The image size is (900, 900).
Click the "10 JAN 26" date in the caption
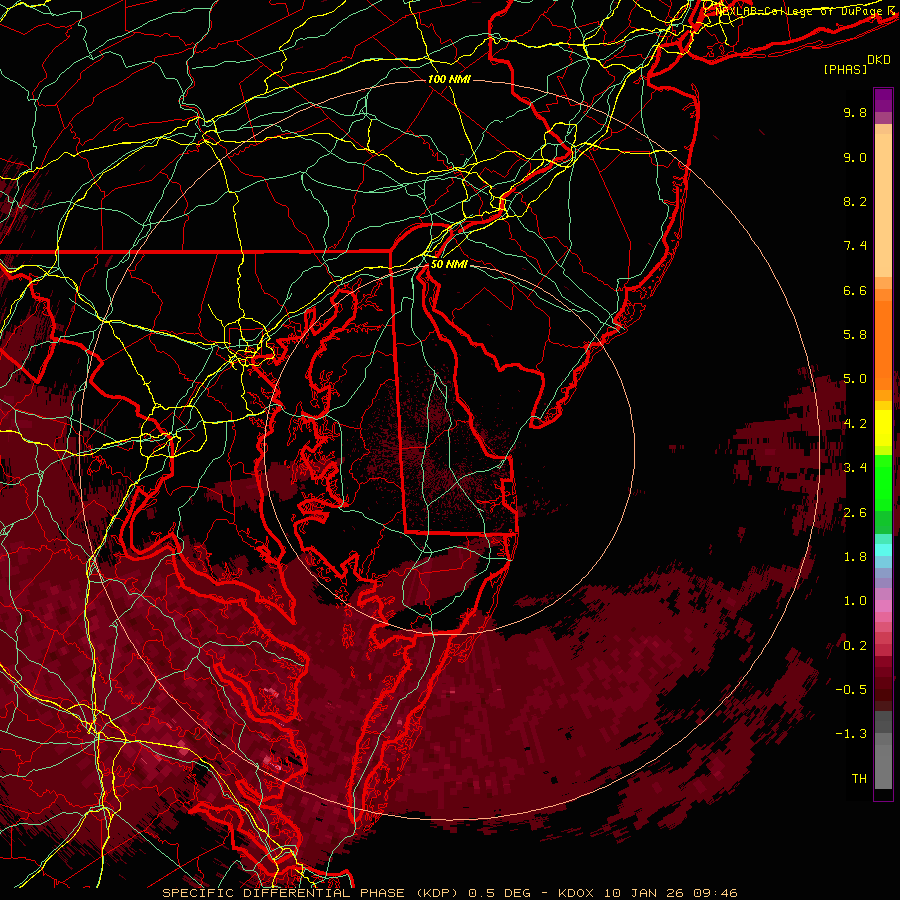[x=644, y=893]
